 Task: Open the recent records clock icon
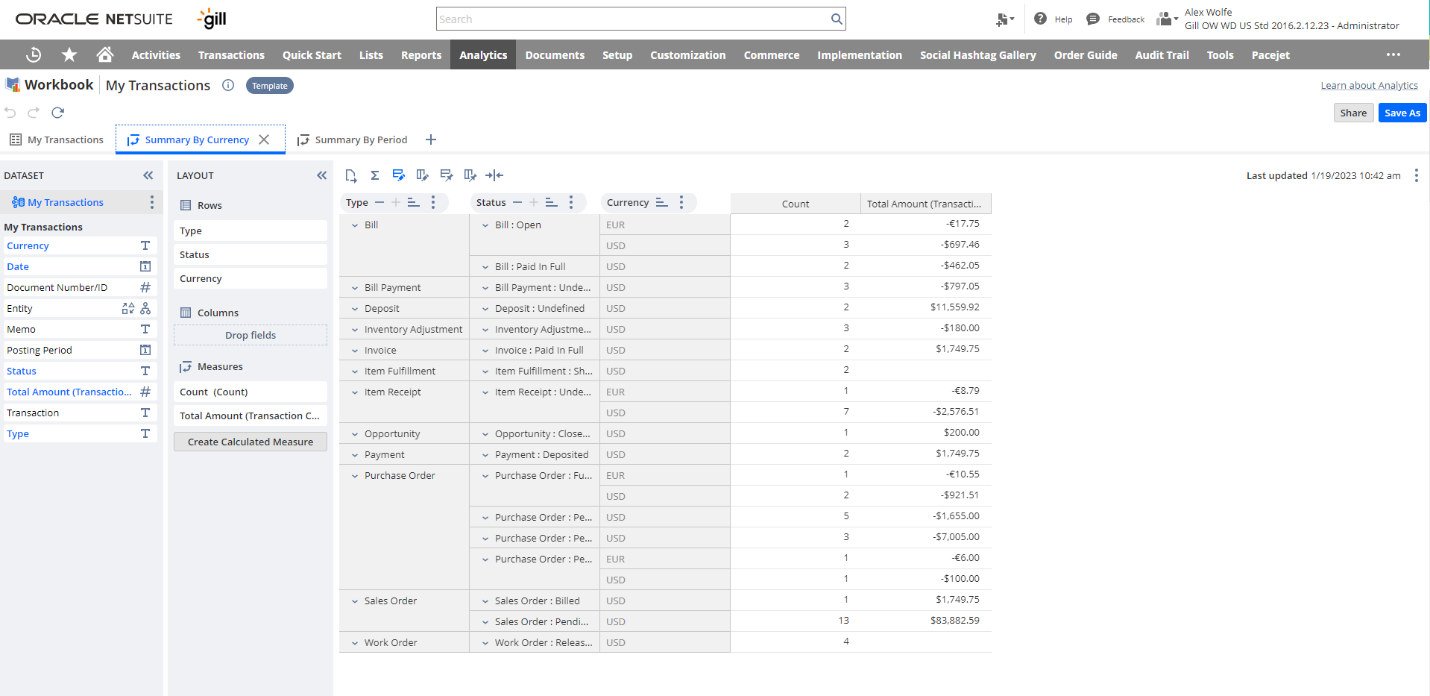pos(33,54)
